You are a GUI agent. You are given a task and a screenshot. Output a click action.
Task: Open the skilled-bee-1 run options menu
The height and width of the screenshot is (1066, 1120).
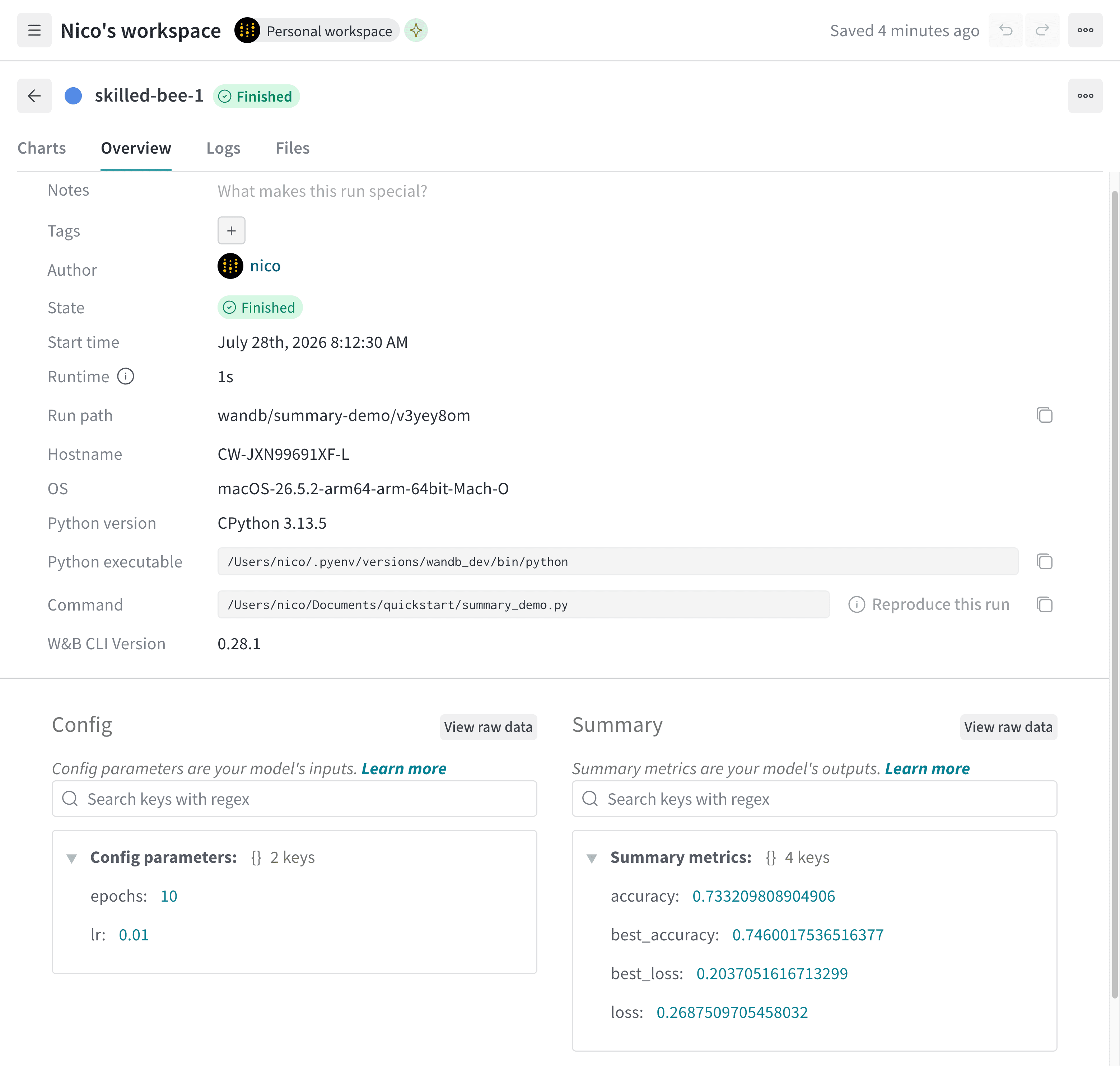[x=1085, y=95]
